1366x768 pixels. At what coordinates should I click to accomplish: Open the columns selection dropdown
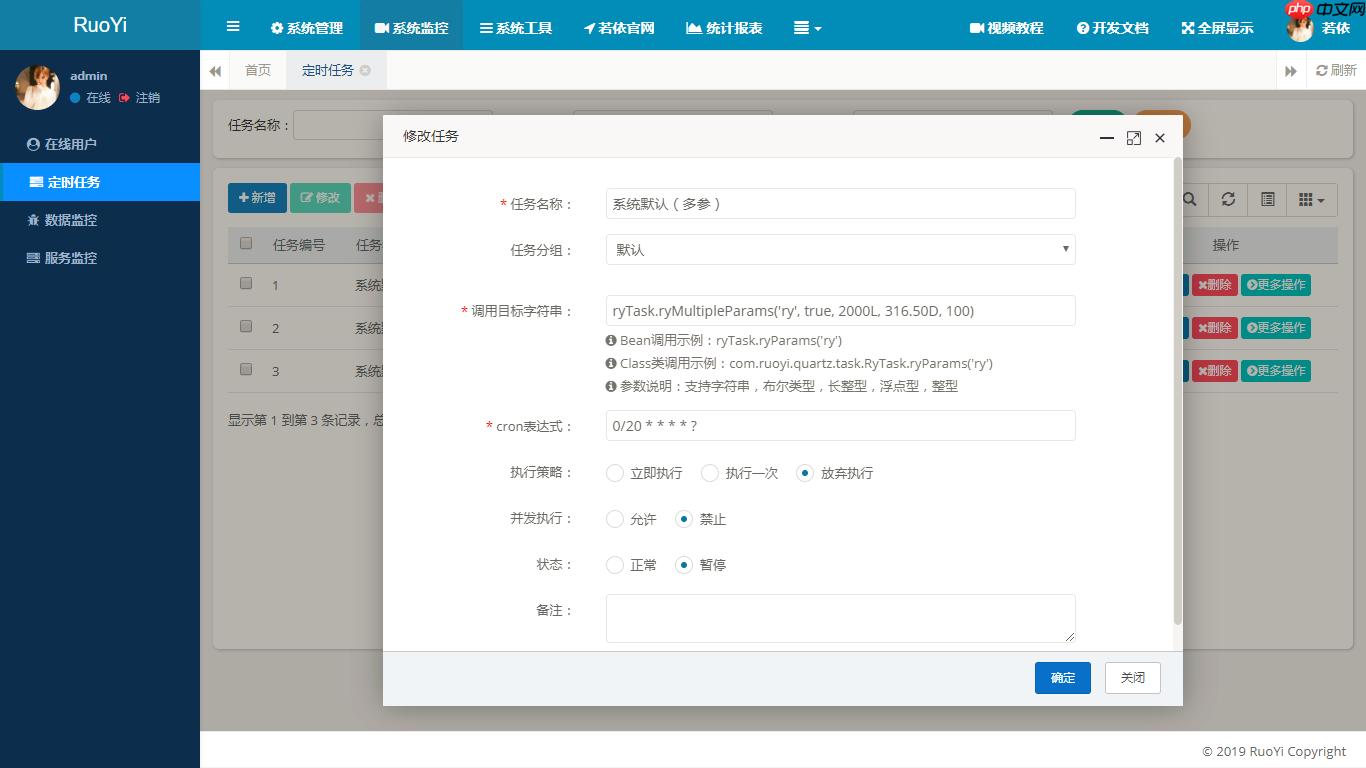(x=1310, y=199)
